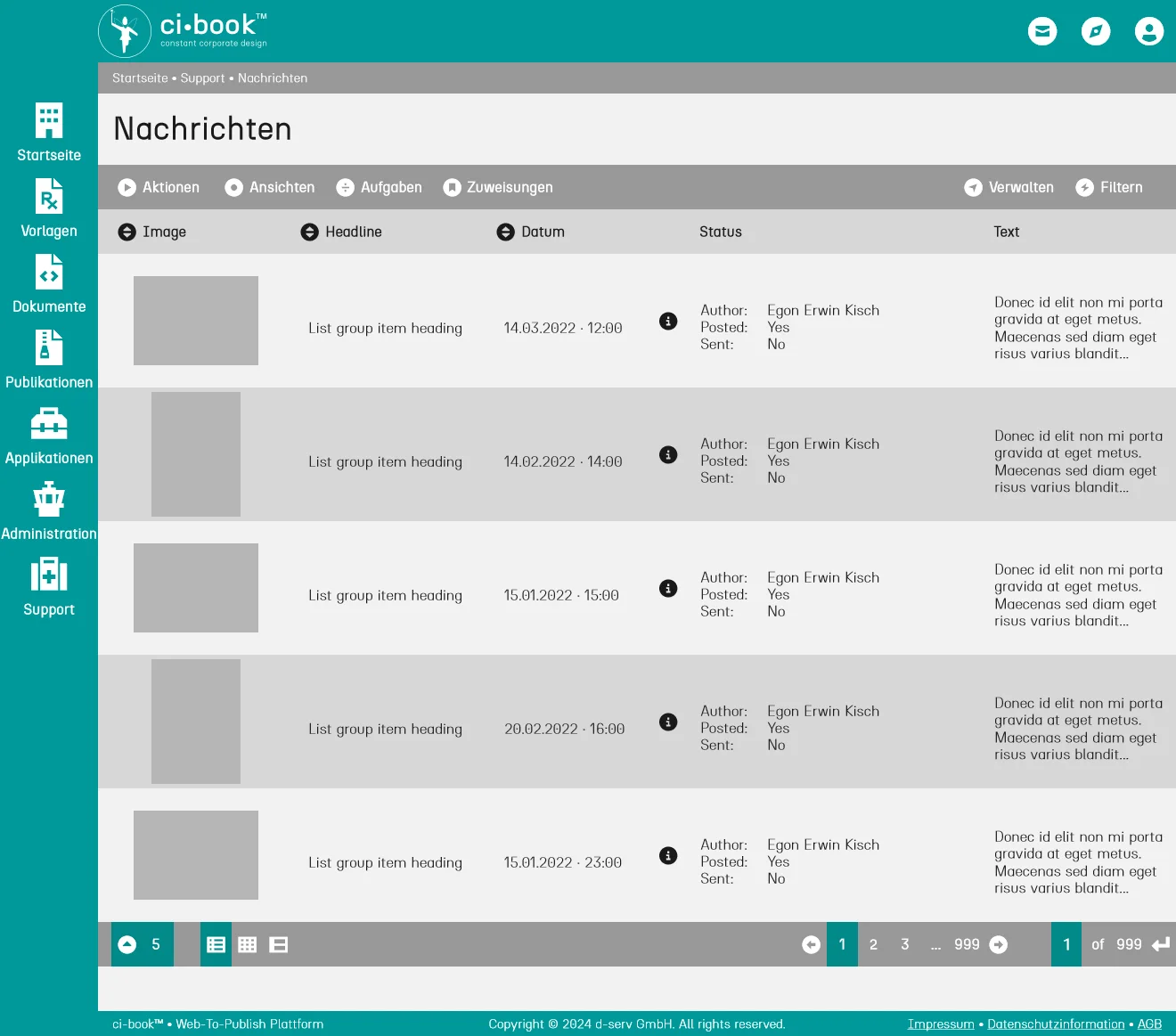Open the Filtern menu
Image resolution: width=1176 pixels, height=1036 pixels.
coord(1109,187)
